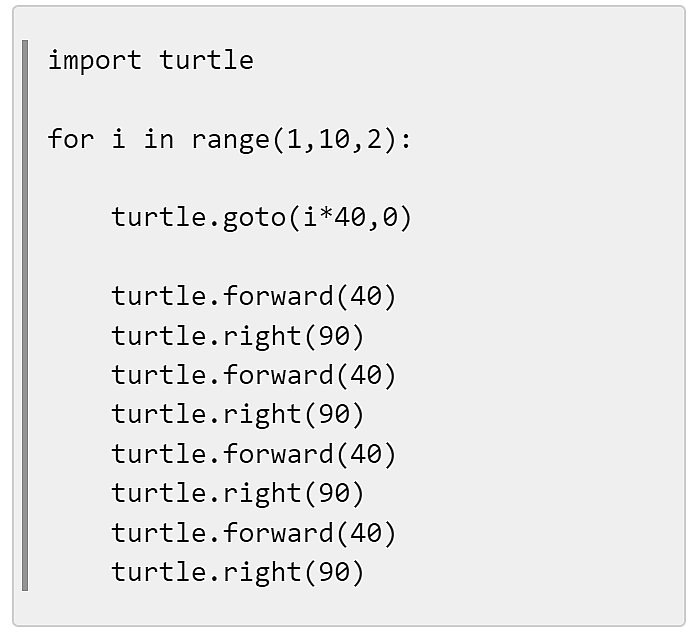Screen dimensions: 697x636
Task: Click the second turtle.right(90) line
Action: (238, 415)
